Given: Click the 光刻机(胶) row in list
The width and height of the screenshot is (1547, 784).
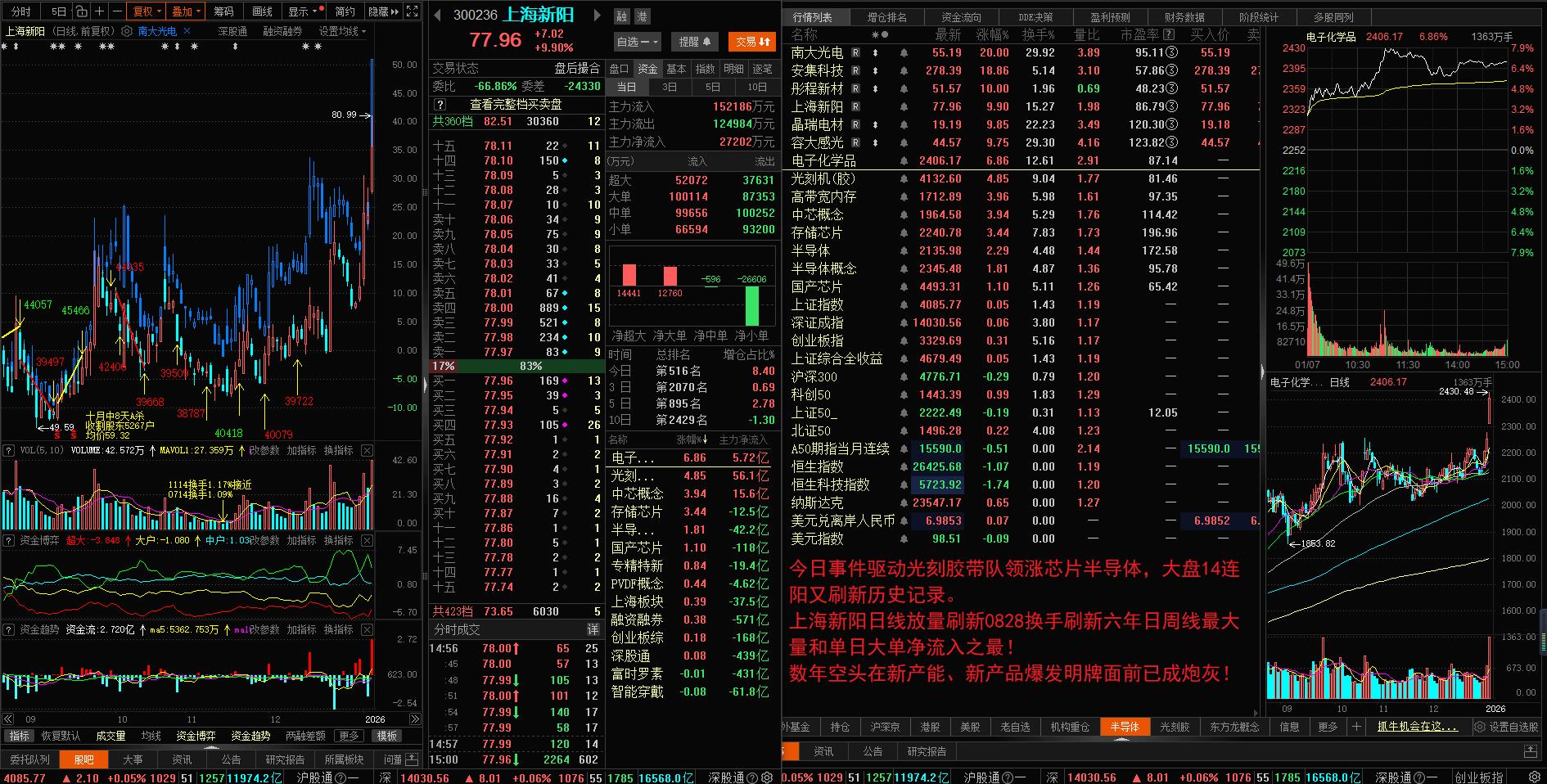Looking at the screenshot, I should tap(1021, 178).
